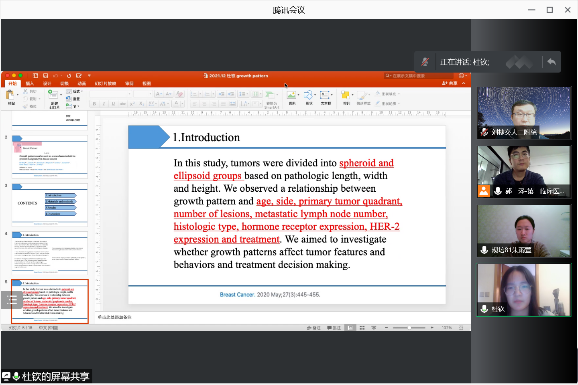This screenshot has height=385, width=578.
Task: Click the muted microphone icon in speaker bar
Action: pos(425,62)
